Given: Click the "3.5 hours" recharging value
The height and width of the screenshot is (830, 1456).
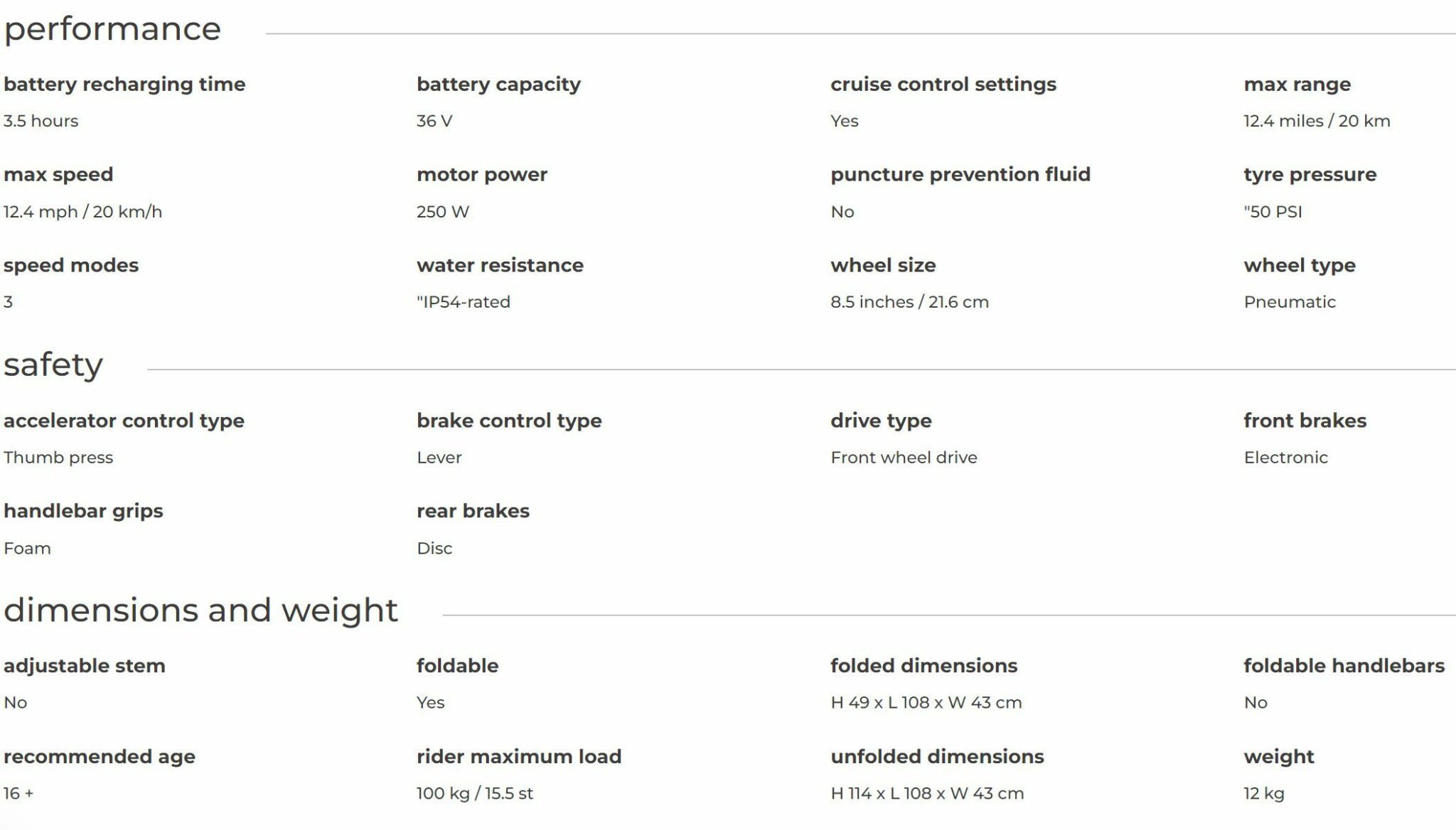Looking at the screenshot, I should tap(41, 121).
